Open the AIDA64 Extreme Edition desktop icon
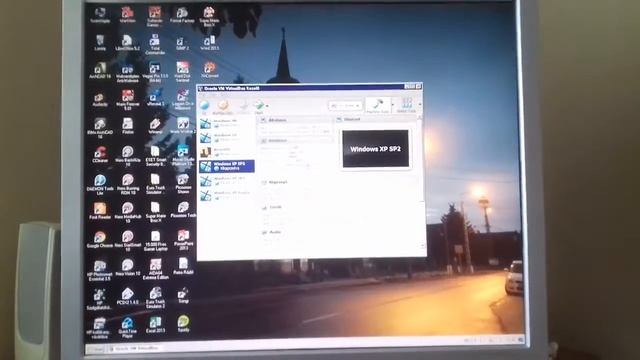The image size is (640, 360). pyautogui.click(x=155, y=269)
